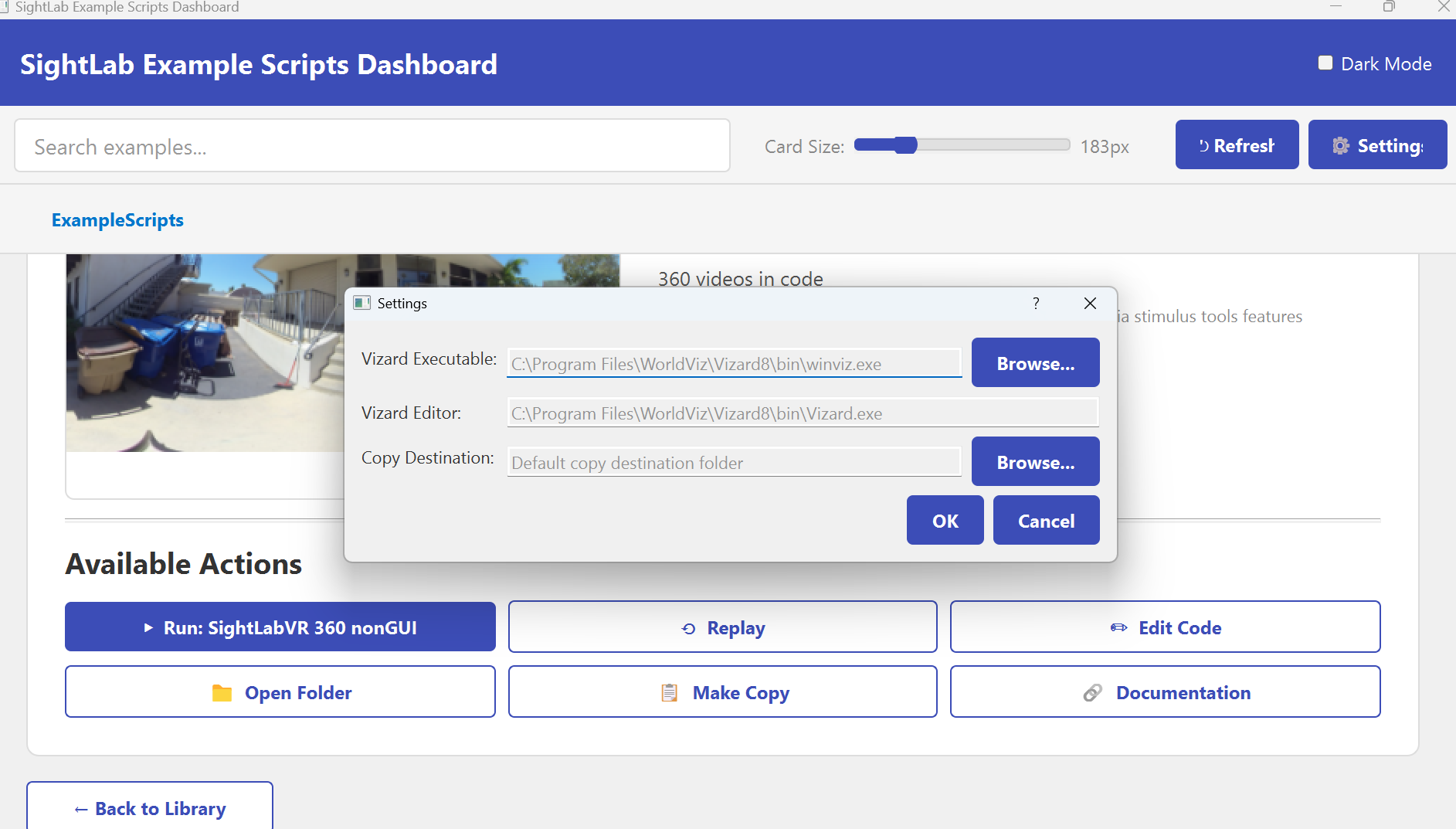Open the ExampleScripts tab
The height and width of the screenshot is (829, 1456).
click(x=117, y=220)
